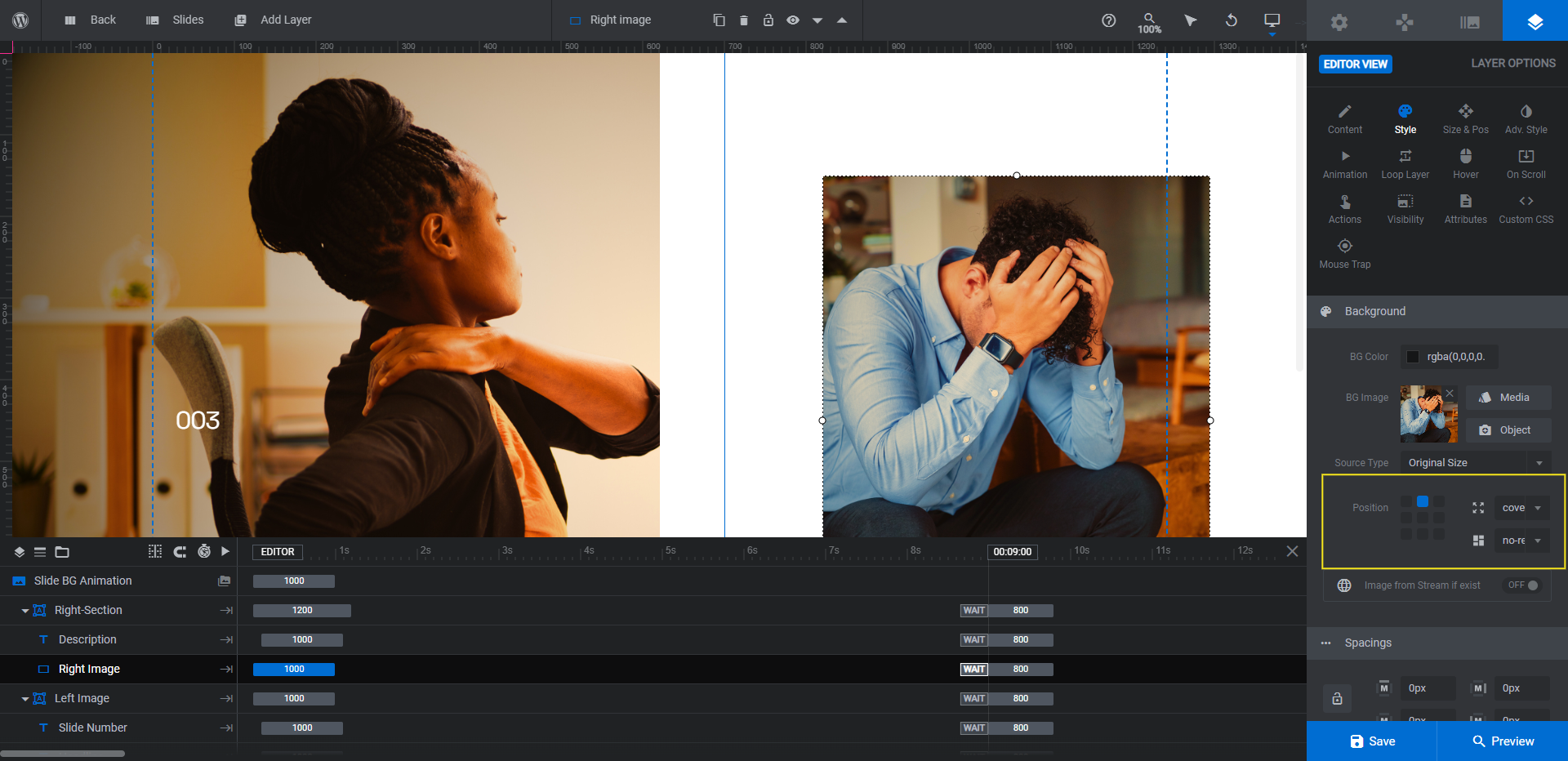Go back via the Back button
Image resolution: width=1568 pixels, height=761 pixels.
point(91,20)
